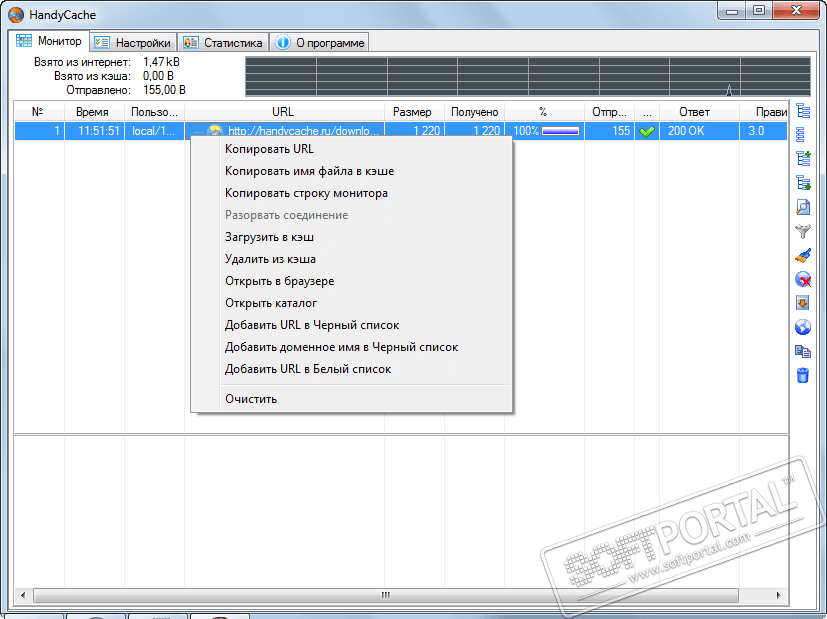This screenshot has width=827, height=619.
Task: Click the 11:51:51 time cell
Action: point(94,131)
